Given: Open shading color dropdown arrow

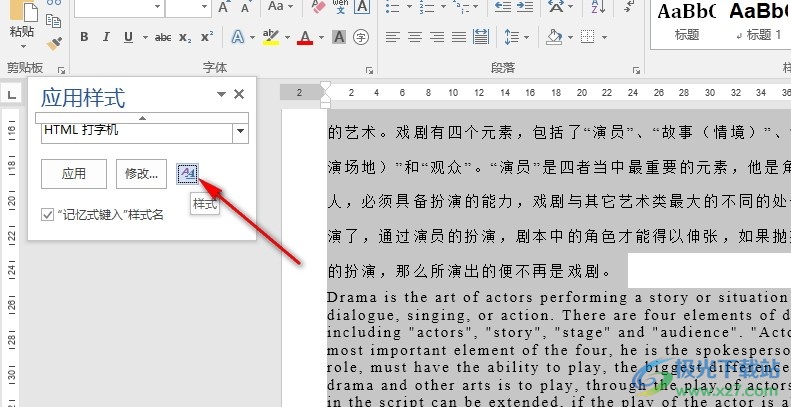Looking at the screenshot, I should click(x=570, y=37).
